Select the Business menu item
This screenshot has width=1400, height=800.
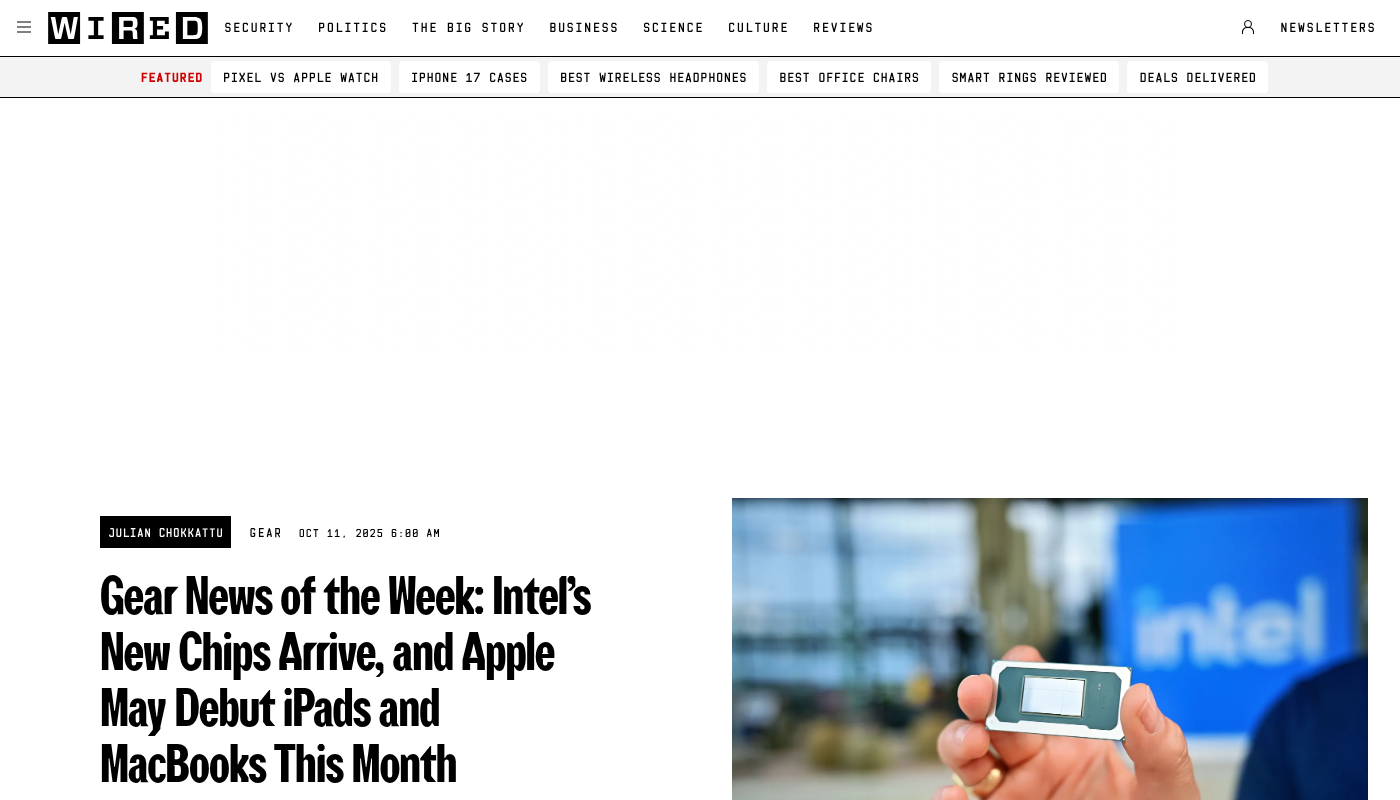tap(584, 28)
